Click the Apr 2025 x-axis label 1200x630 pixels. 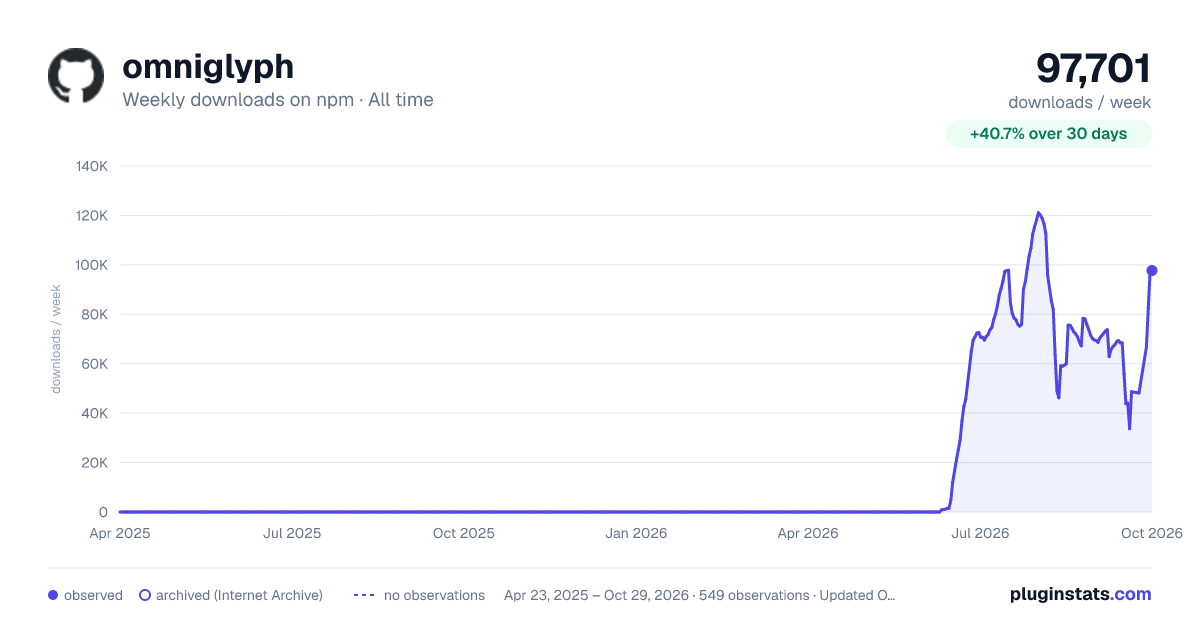(120, 533)
